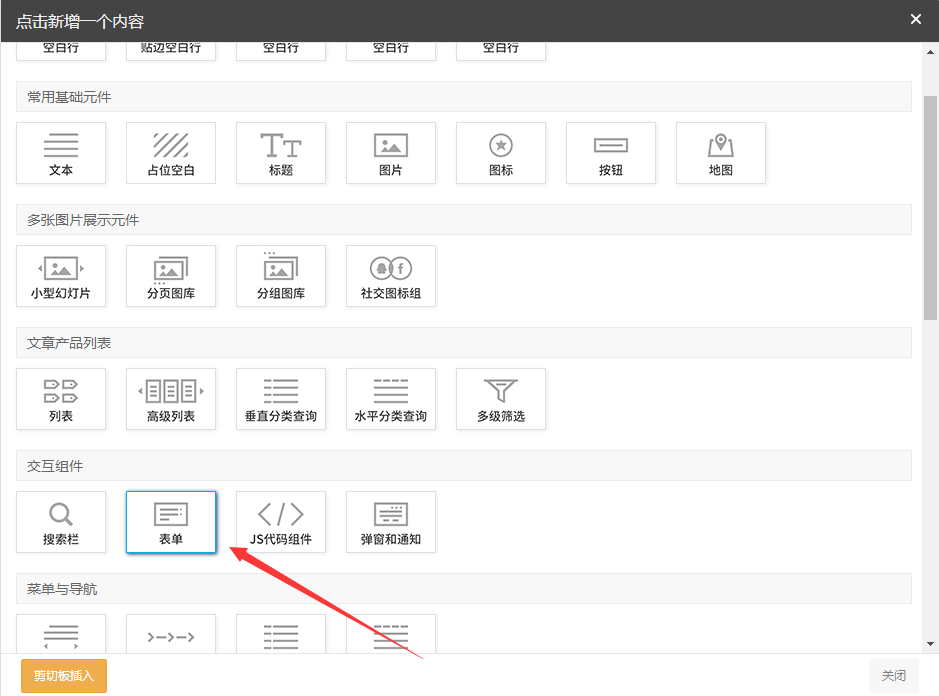Insert the 按钮 button component

(611, 153)
